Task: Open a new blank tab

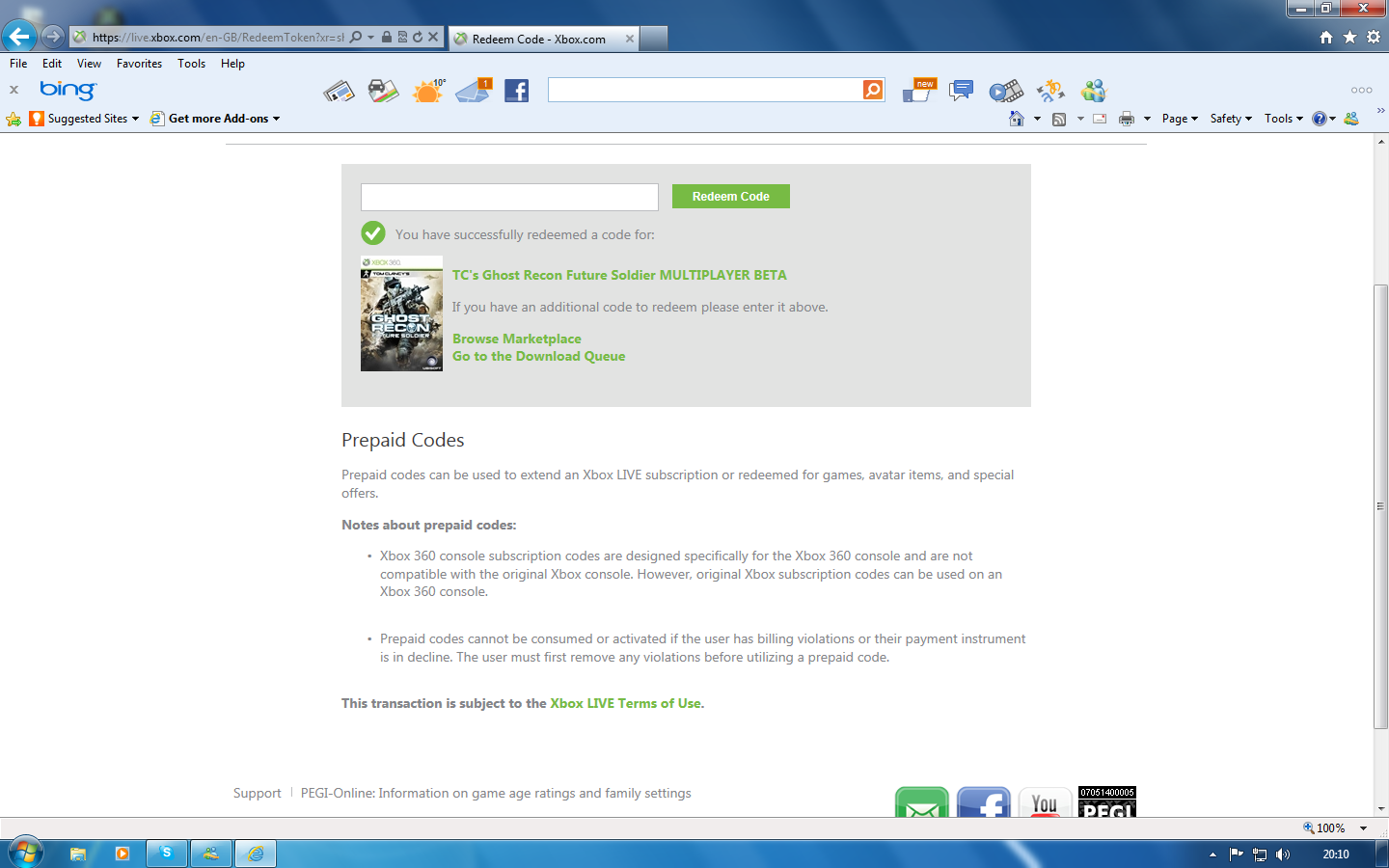Action: 654,39
